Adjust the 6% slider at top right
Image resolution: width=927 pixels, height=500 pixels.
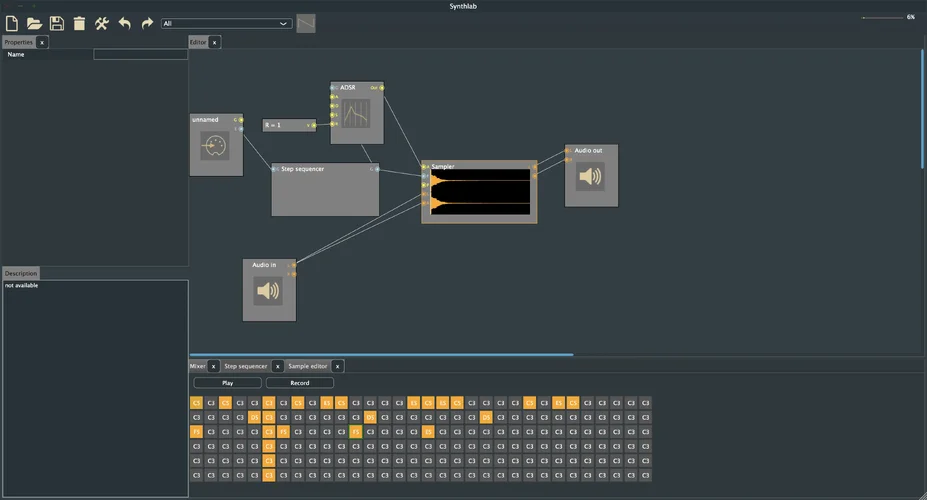click(883, 18)
